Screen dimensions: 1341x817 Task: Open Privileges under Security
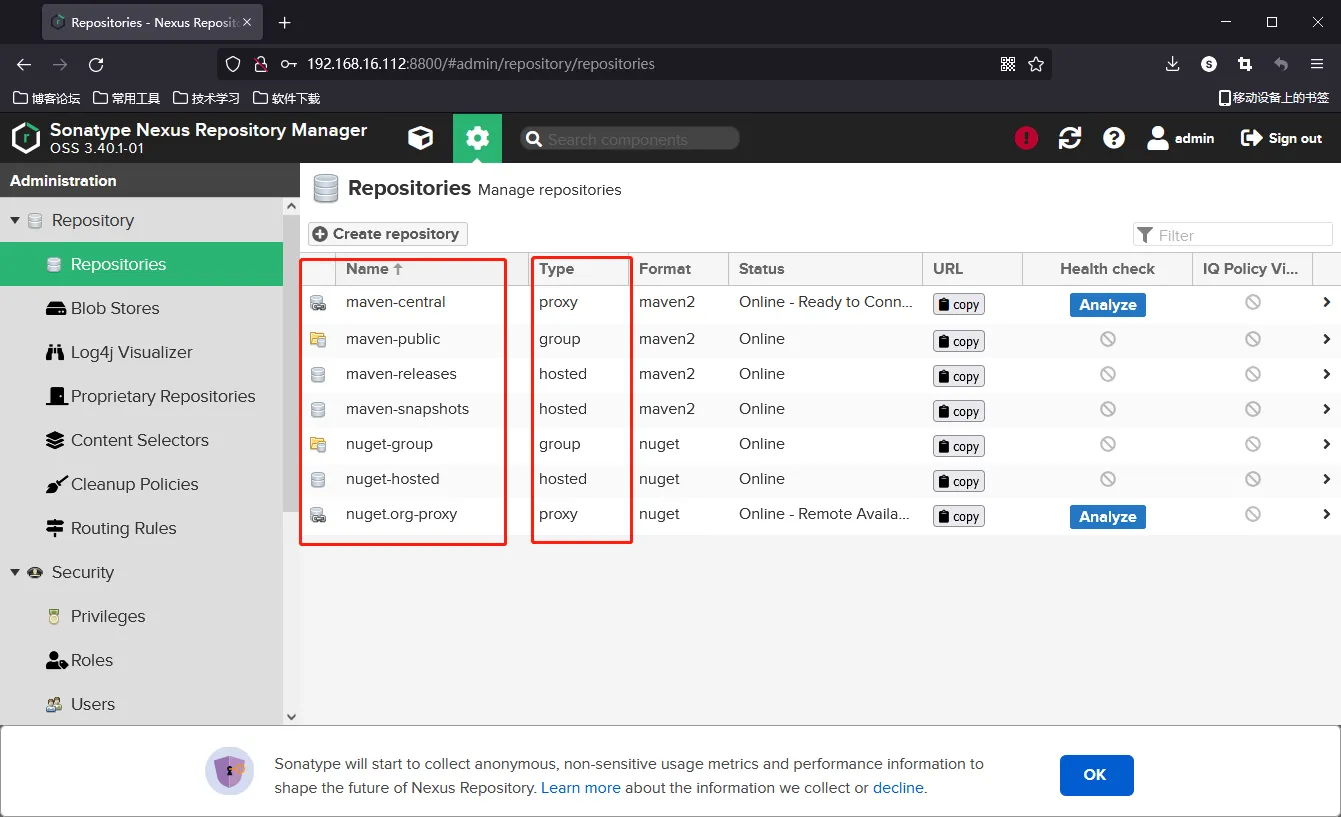pos(142,616)
